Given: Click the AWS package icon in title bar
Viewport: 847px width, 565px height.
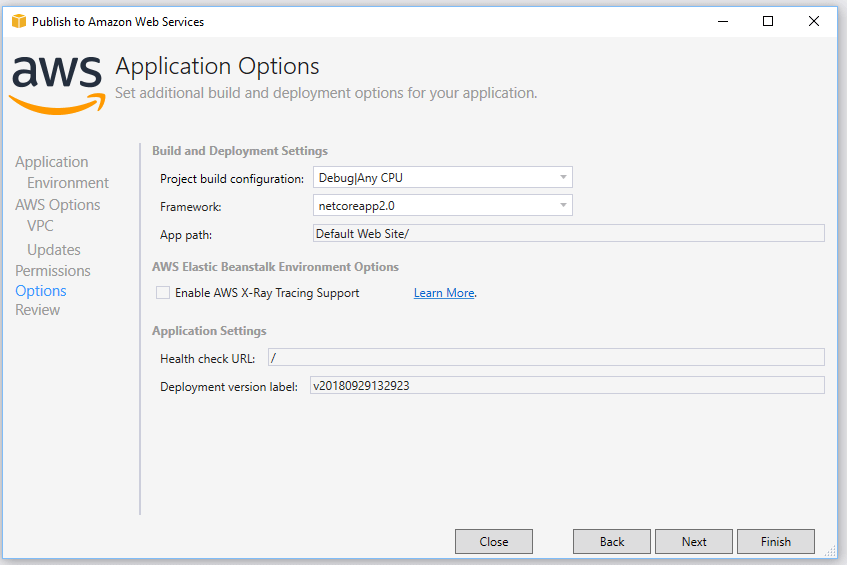Looking at the screenshot, I should (19, 21).
